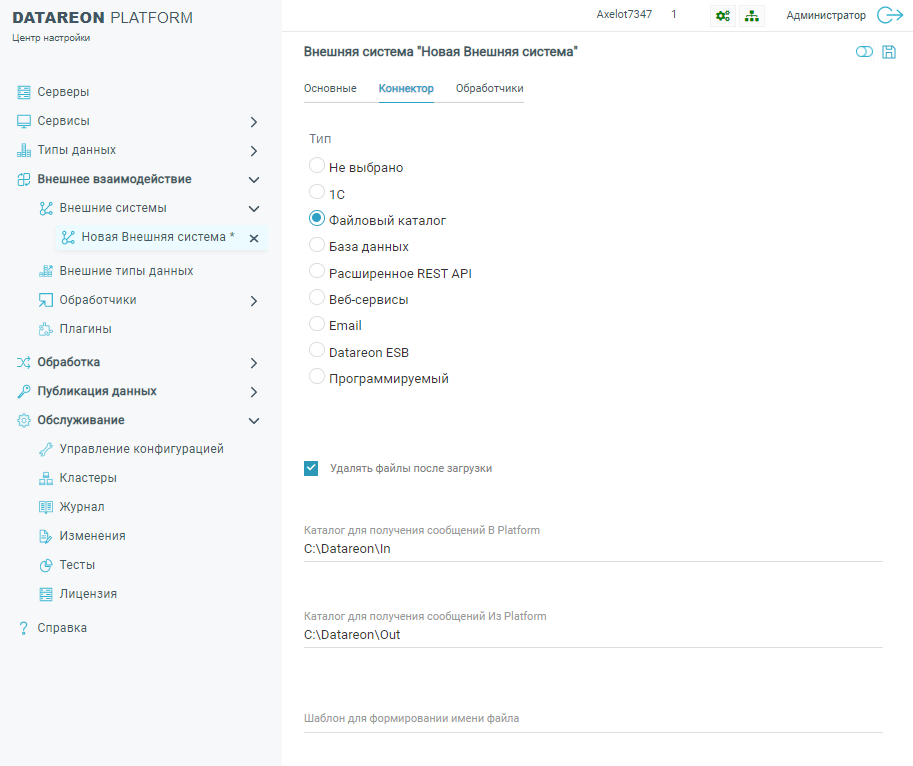This screenshot has width=913, height=766.
Task: Uncheck Удалять файлы после загрузки
Action: (x=311, y=468)
